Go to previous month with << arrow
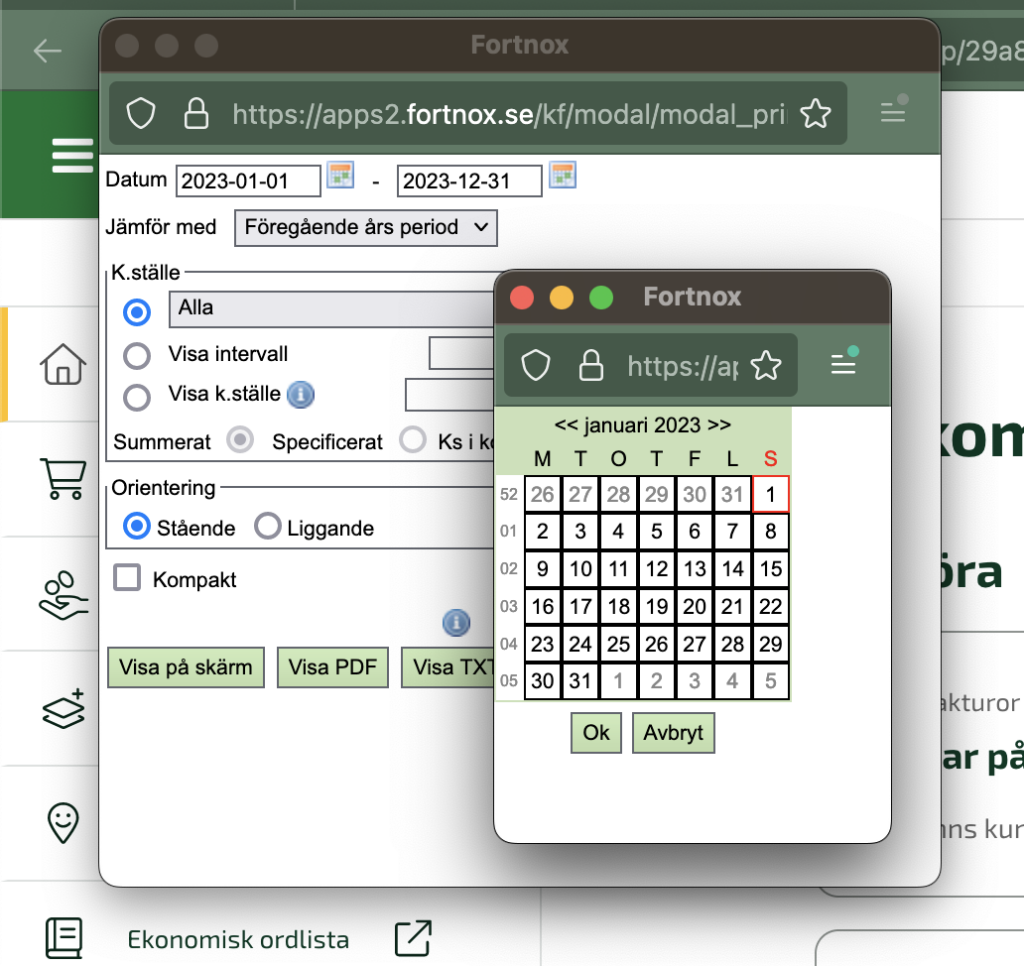The image size is (1024, 966). [566, 425]
